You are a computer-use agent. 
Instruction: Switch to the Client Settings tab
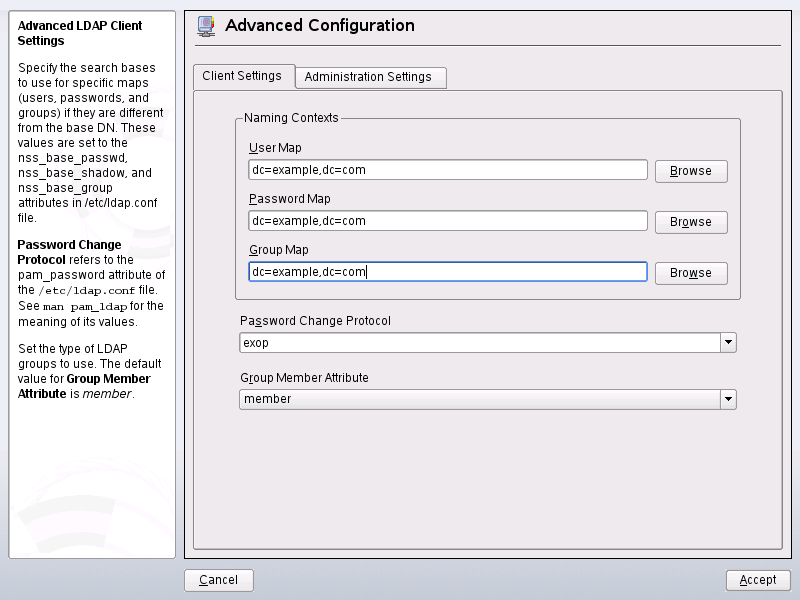coord(242,76)
